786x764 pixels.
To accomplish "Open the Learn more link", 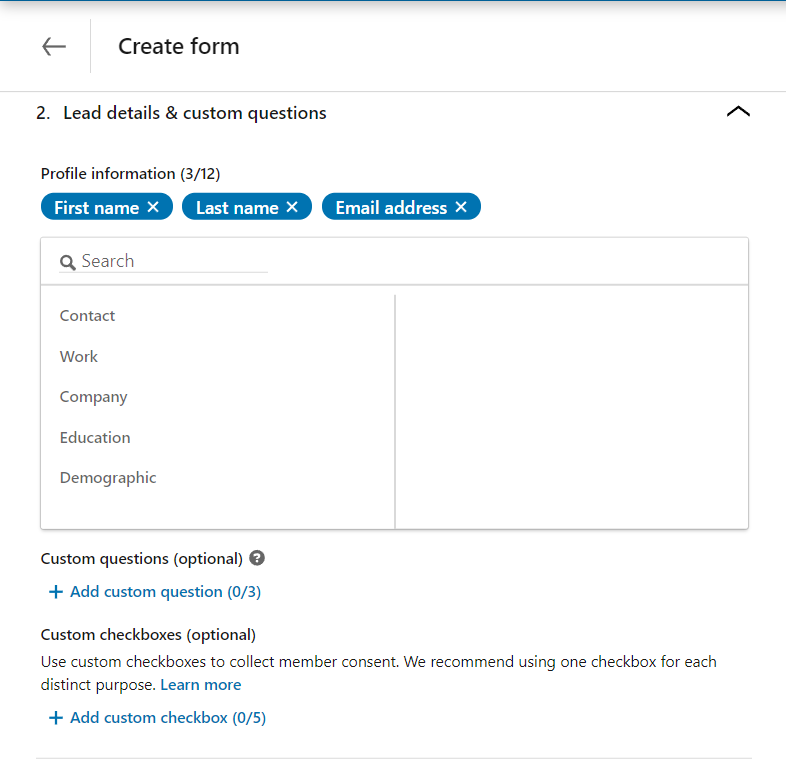I will (x=201, y=685).
